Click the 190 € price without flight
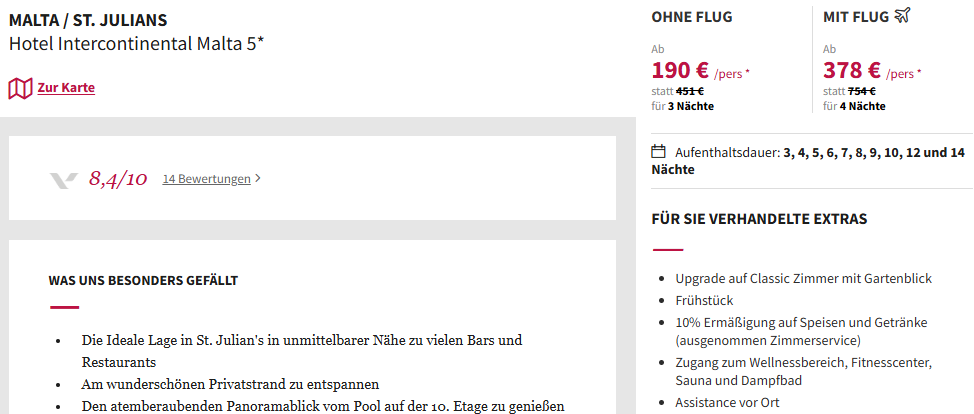Image resolution: width=974 pixels, height=414 pixels. [681, 71]
